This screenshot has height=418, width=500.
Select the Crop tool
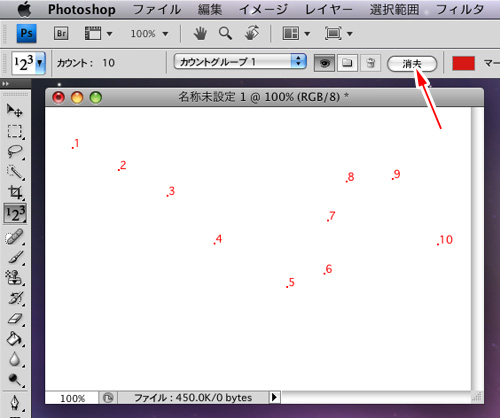tap(15, 192)
